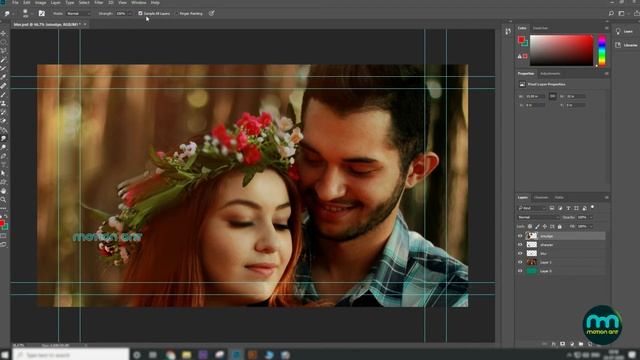Select the Eyedropper tool
Screen dimensions: 640x360
click(x=4, y=76)
